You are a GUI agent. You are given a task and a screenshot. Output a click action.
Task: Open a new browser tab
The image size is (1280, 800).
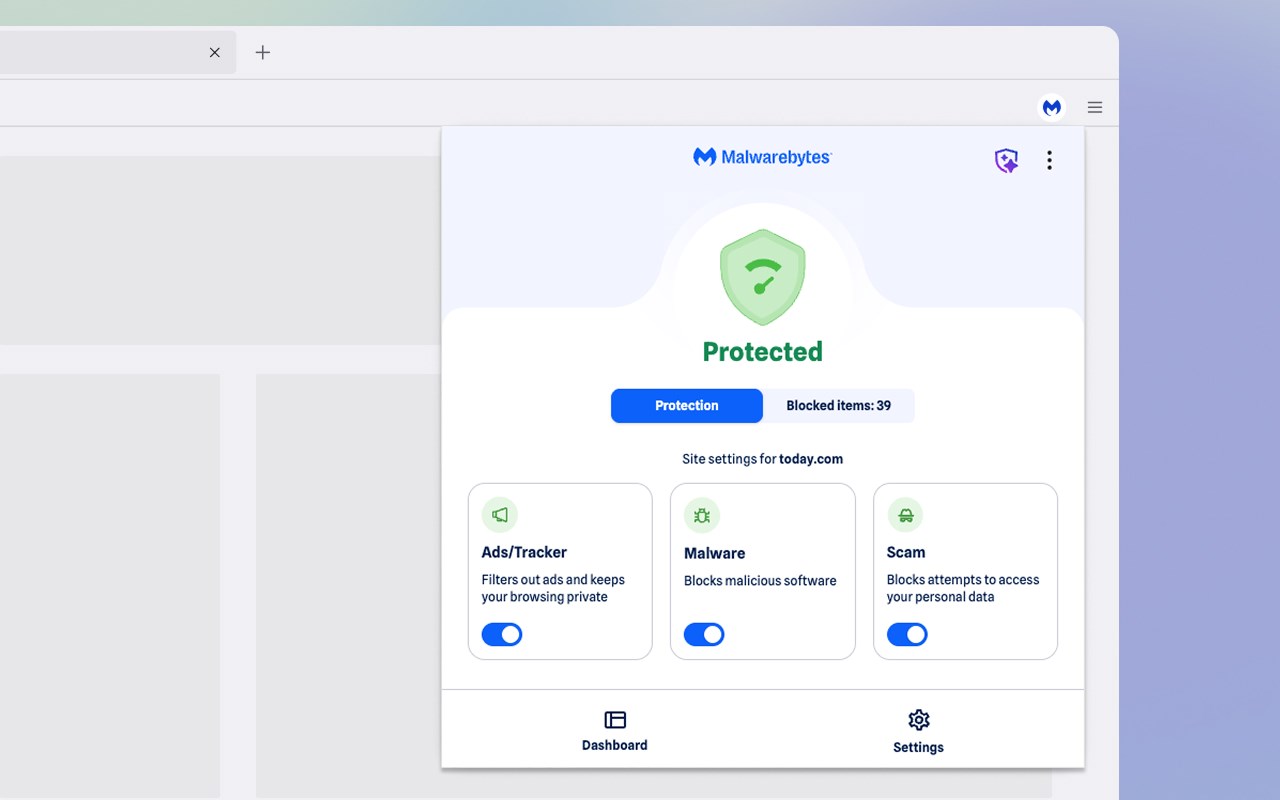click(x=263, y=52)
